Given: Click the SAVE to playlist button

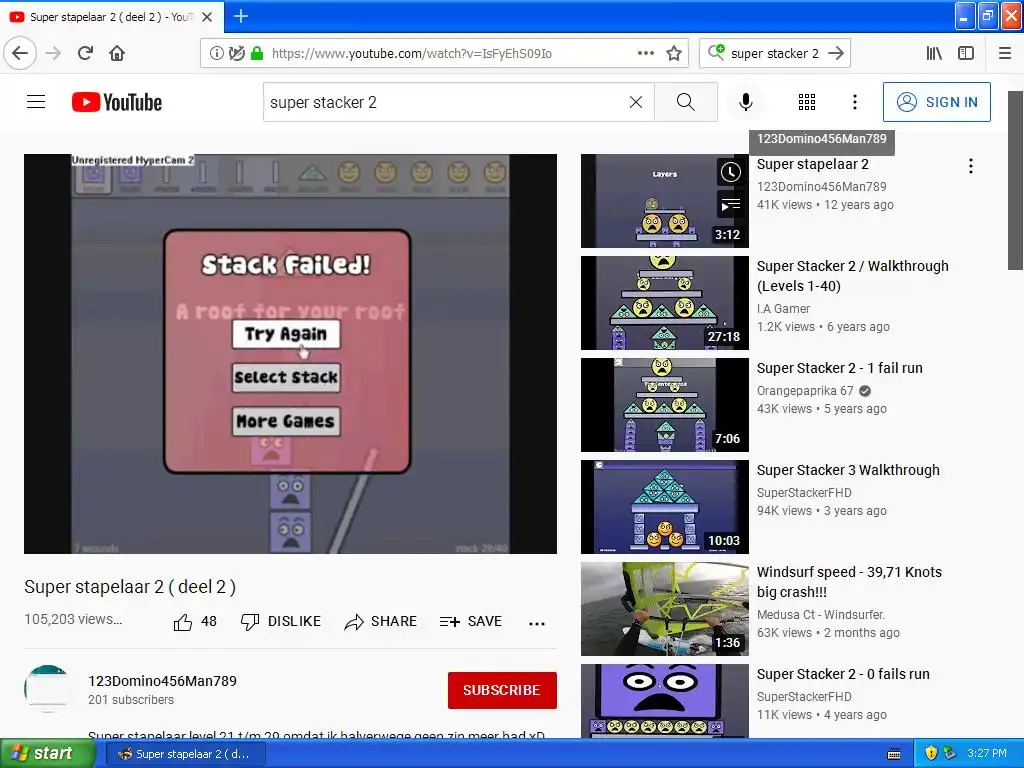Looking at the screenshot, I should coord(471,622).
